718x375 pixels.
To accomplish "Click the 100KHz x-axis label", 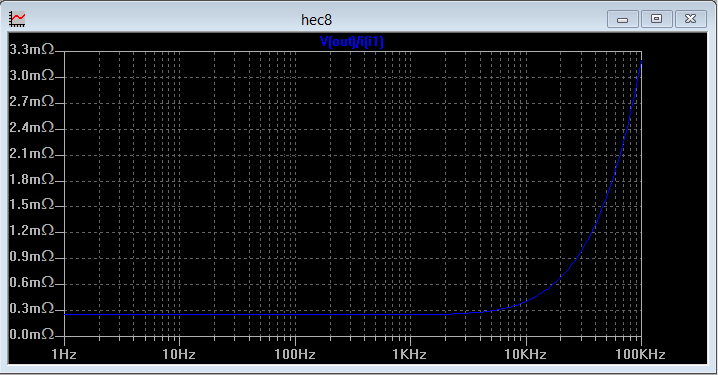I will point(640,354).
